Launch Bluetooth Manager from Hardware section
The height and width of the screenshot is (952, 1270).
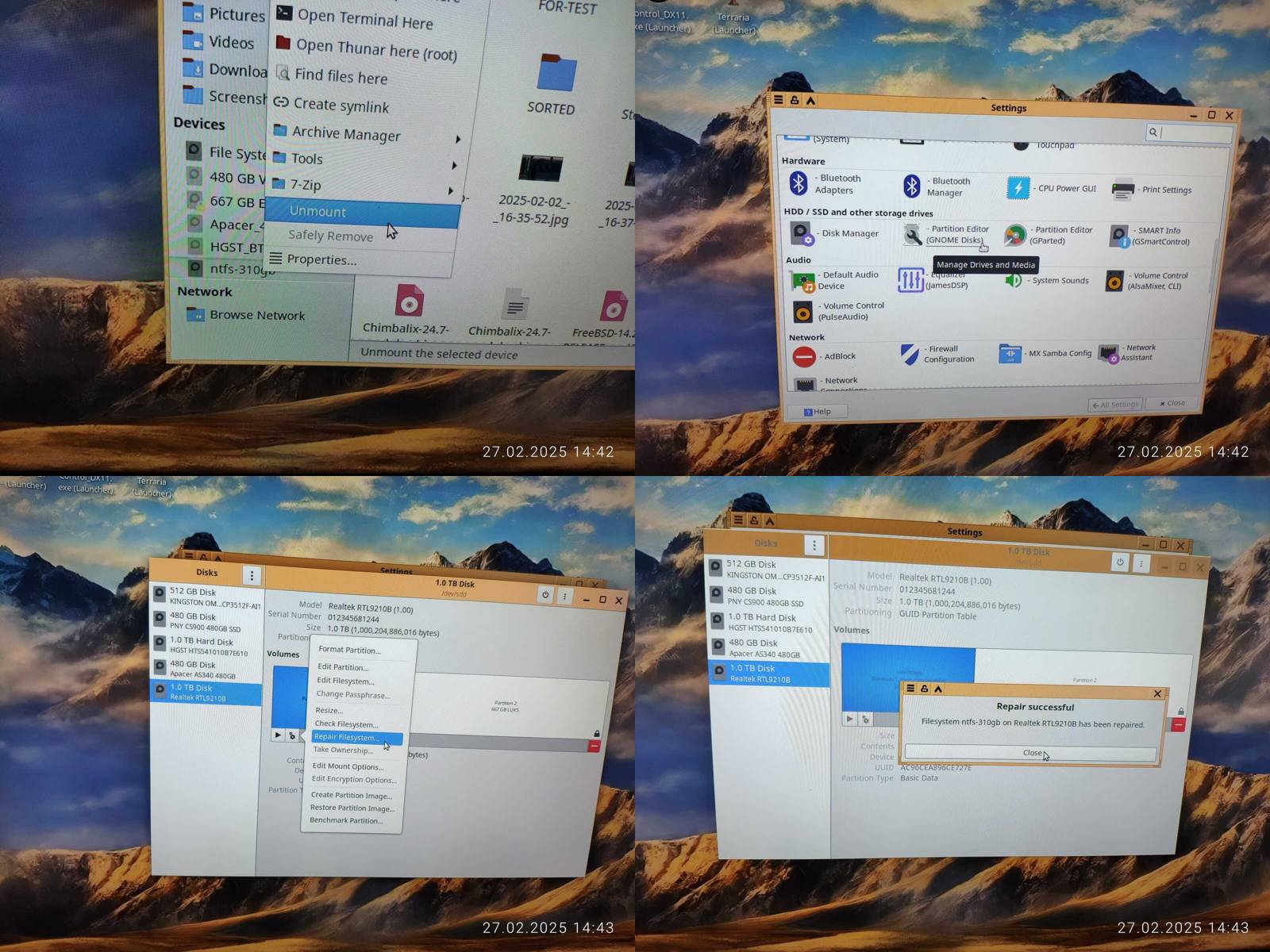click(x=938, y=186)
